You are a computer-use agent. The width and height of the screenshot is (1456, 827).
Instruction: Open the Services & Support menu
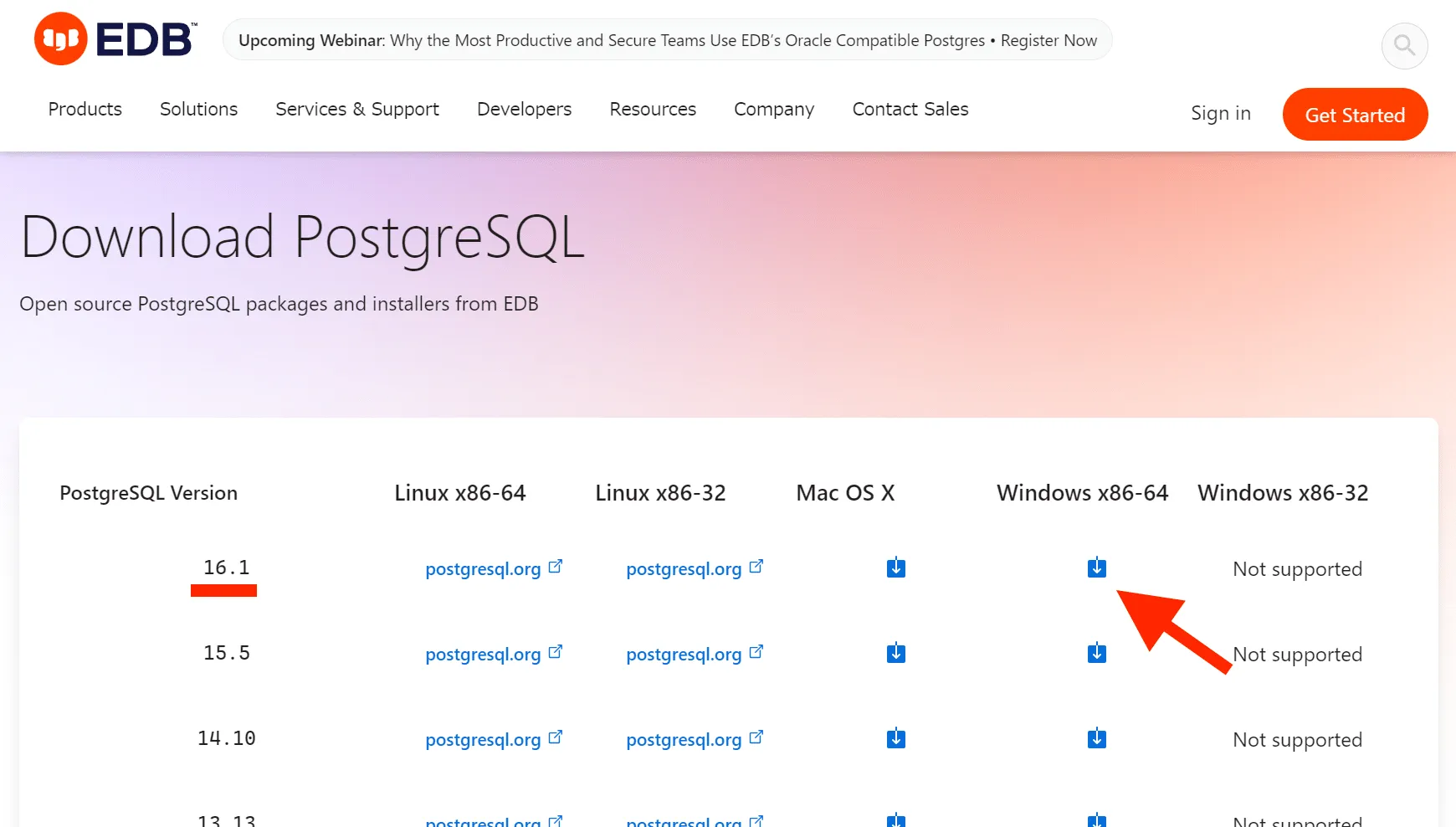point(357,109)
